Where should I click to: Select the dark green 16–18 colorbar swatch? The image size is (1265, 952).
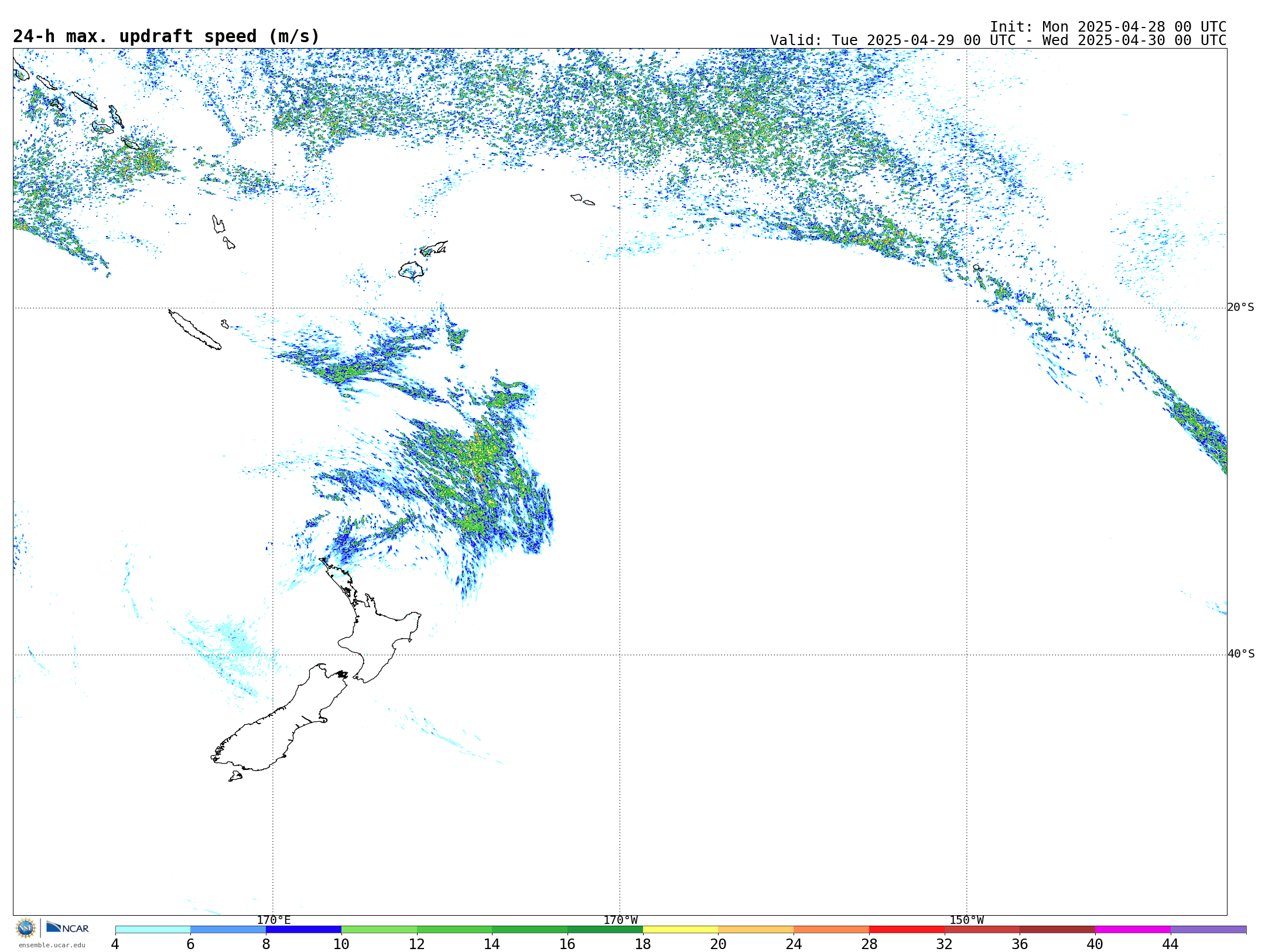pyautogui.click(x=605, y=930)
